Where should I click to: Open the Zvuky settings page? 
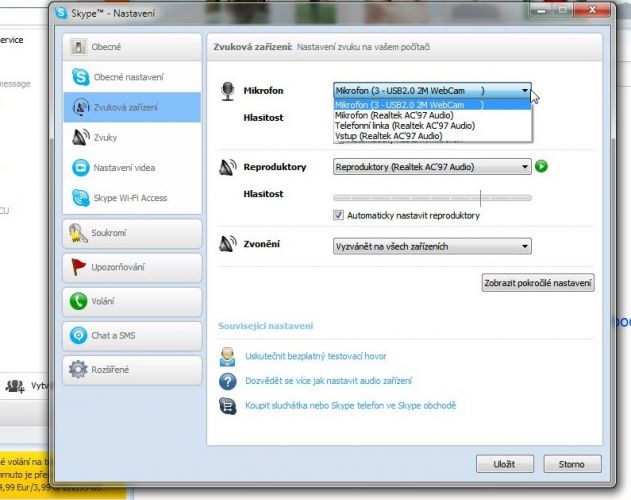click(x=132, y=137)
